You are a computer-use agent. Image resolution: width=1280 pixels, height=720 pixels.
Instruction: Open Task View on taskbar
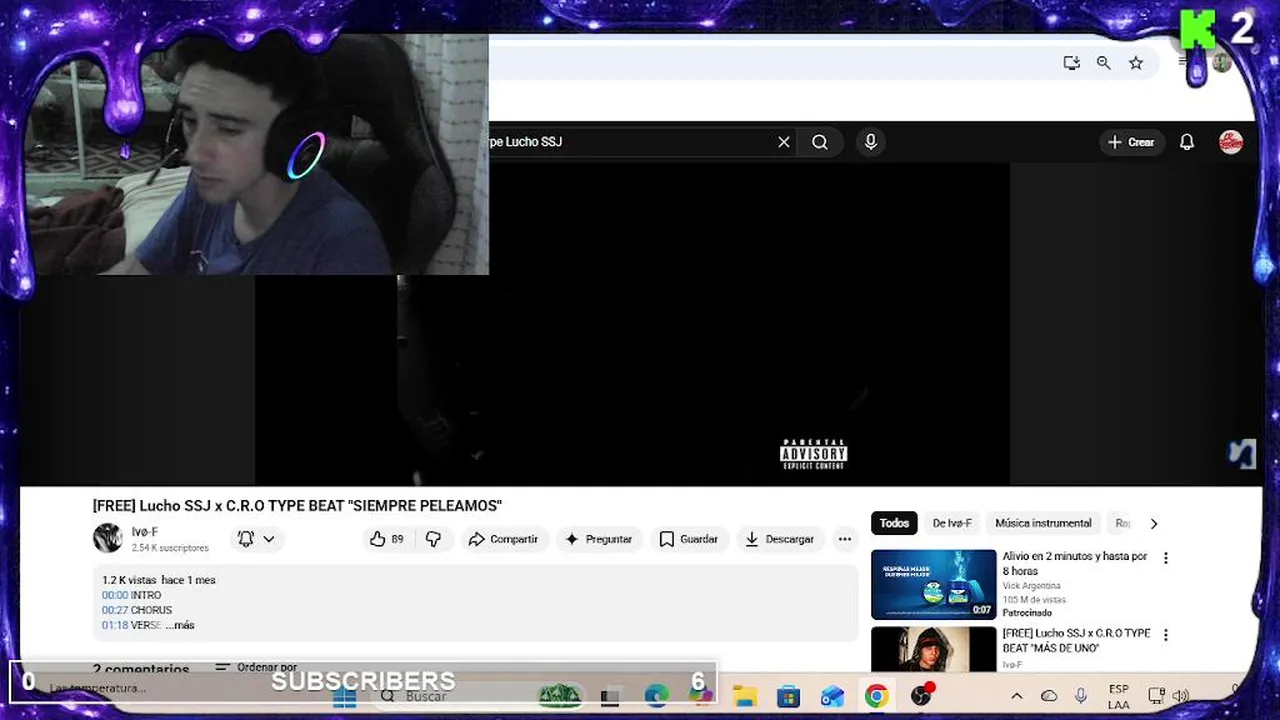pyautogui.click(x=611, y=696)
